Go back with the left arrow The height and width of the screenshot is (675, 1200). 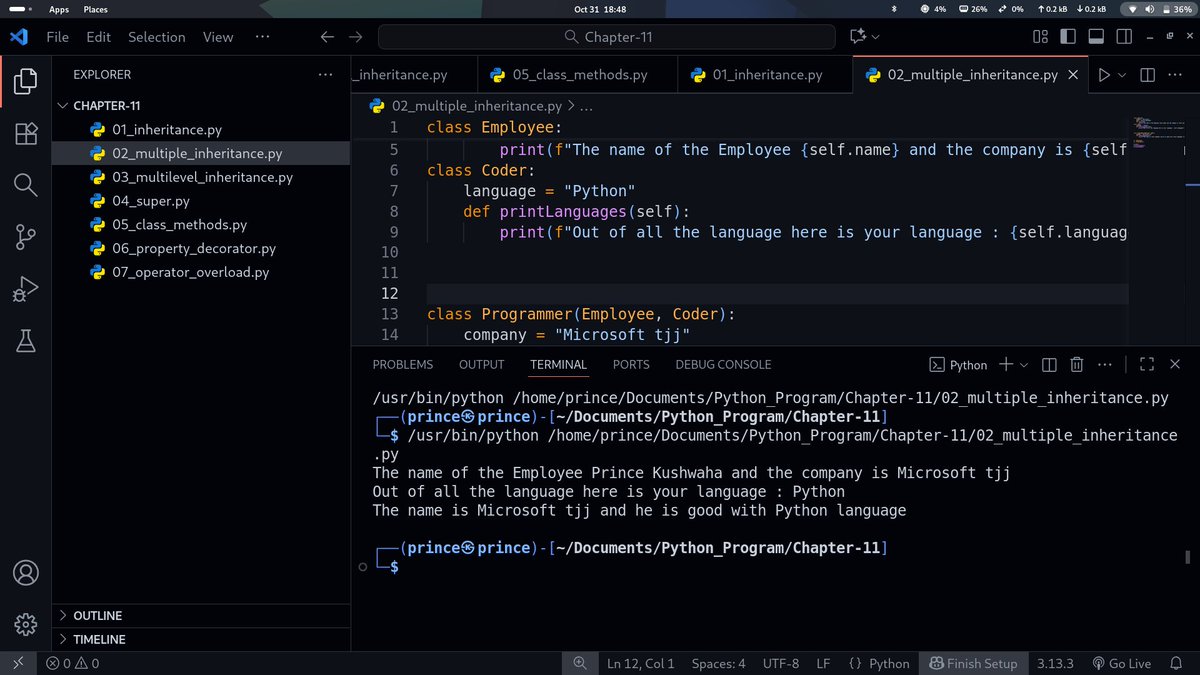327,37
